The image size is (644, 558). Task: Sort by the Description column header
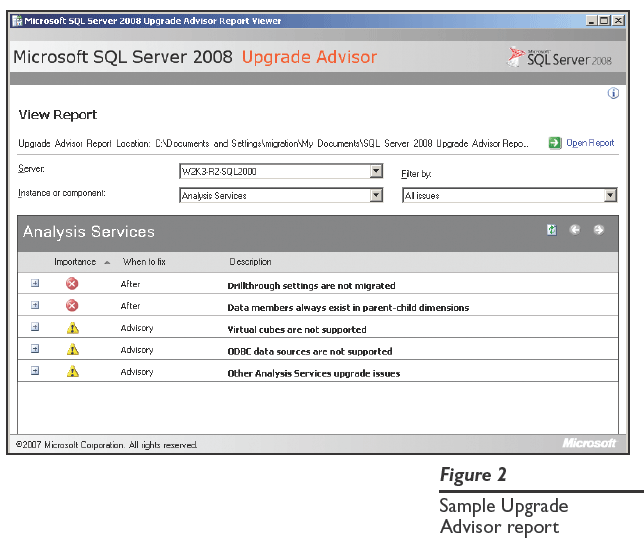(250, 262)
